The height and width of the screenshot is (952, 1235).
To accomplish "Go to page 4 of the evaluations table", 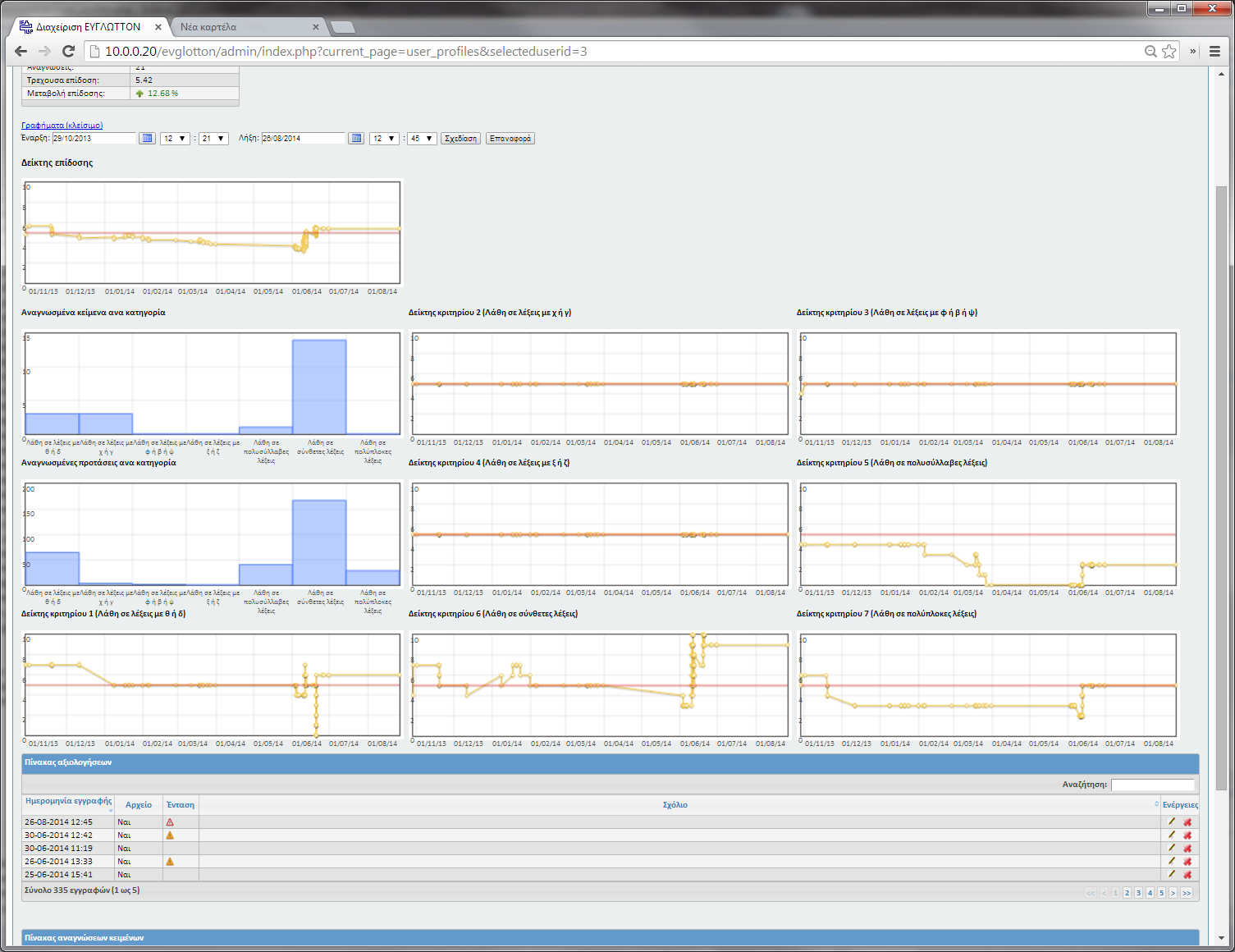I will 1150,893.
